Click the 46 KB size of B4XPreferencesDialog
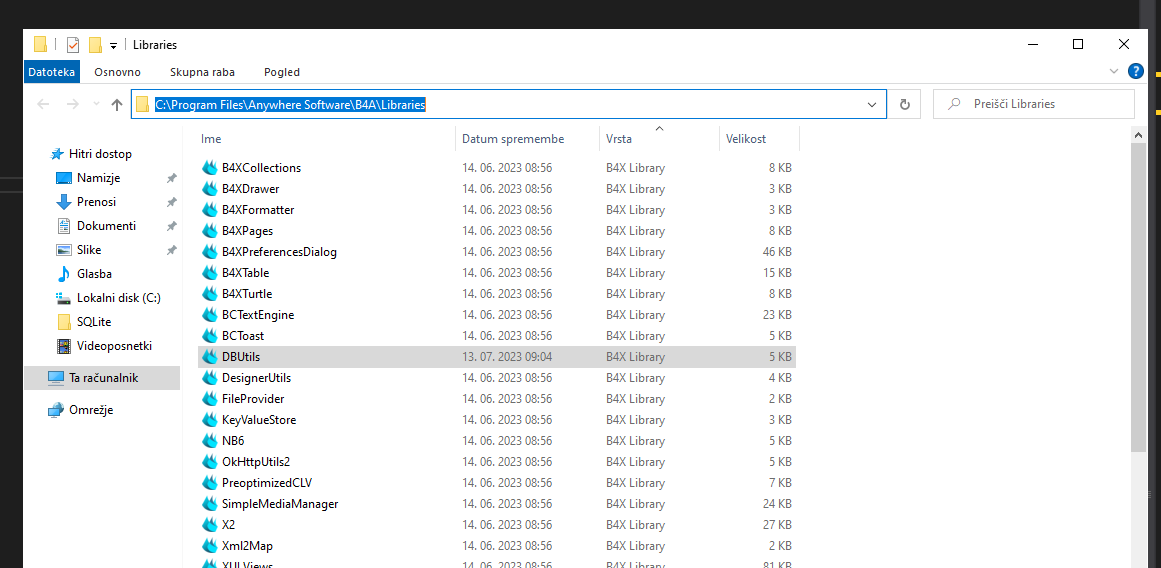 tap(777, 252)
